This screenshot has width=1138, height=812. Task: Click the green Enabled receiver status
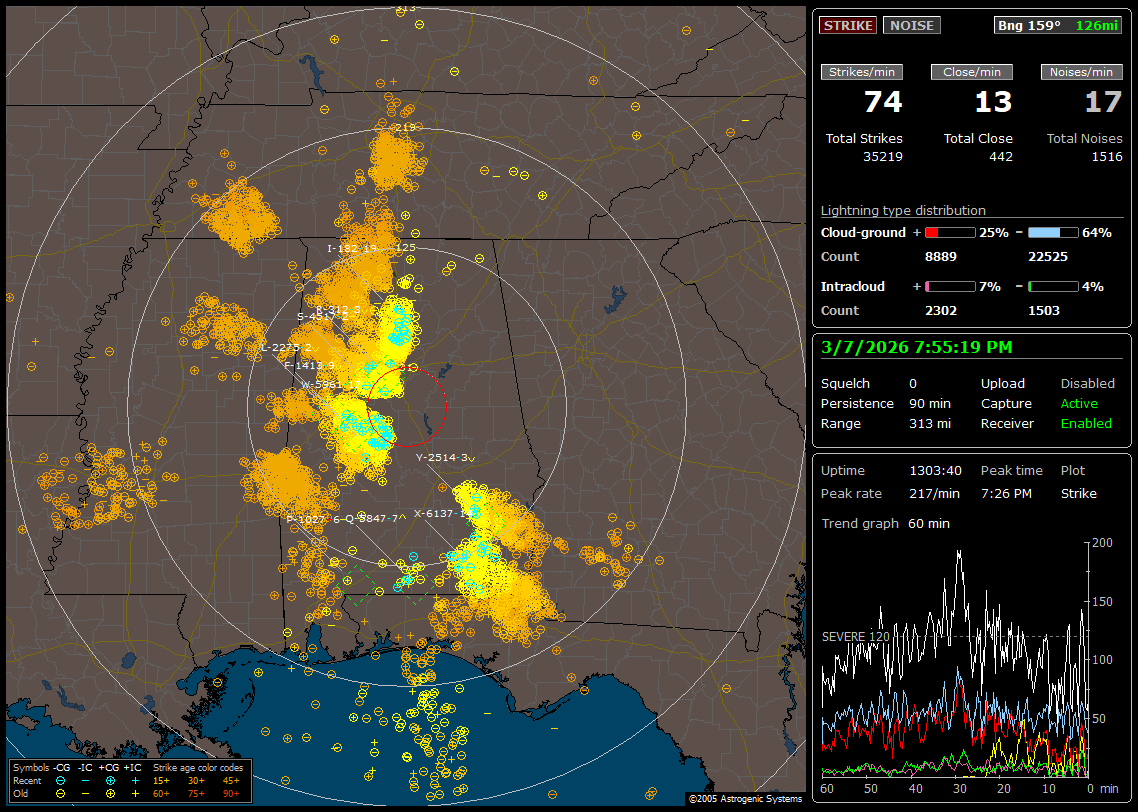(x=1086, y=423)
